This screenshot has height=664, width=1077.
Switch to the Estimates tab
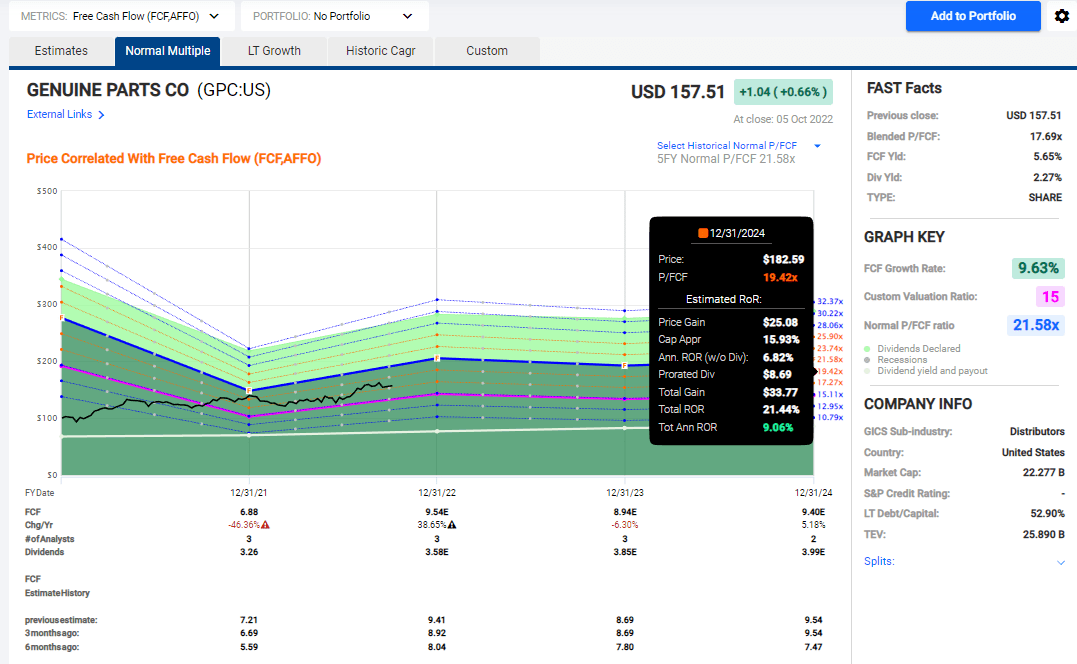tap(61, 51)
